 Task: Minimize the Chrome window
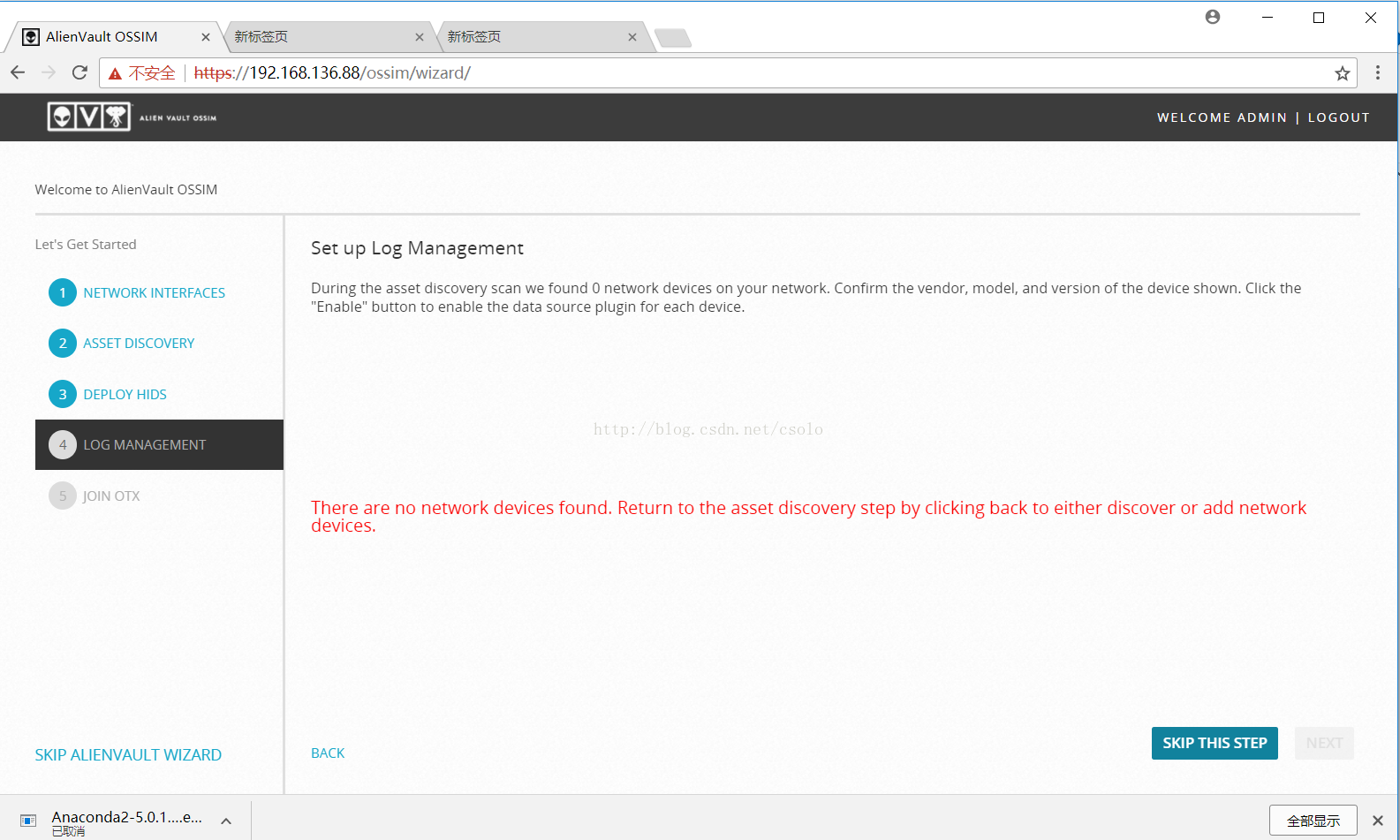pyautogui.click(x=1268, y=17)
